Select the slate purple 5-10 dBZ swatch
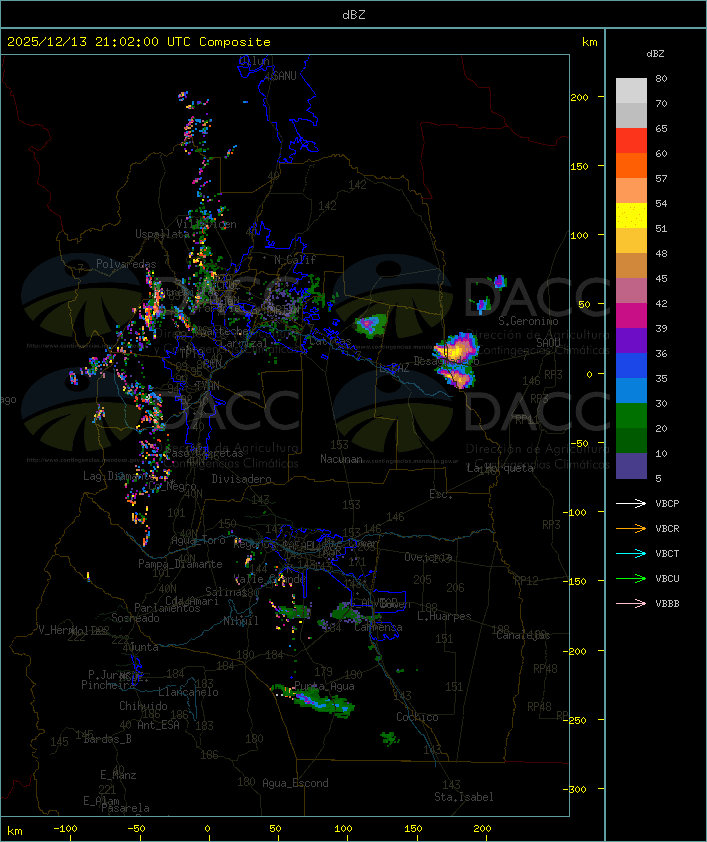 (x=631, y=466)
